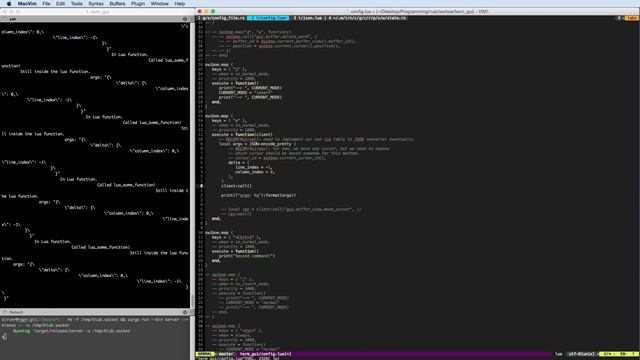Open the Tools menu

coord(77,4)
